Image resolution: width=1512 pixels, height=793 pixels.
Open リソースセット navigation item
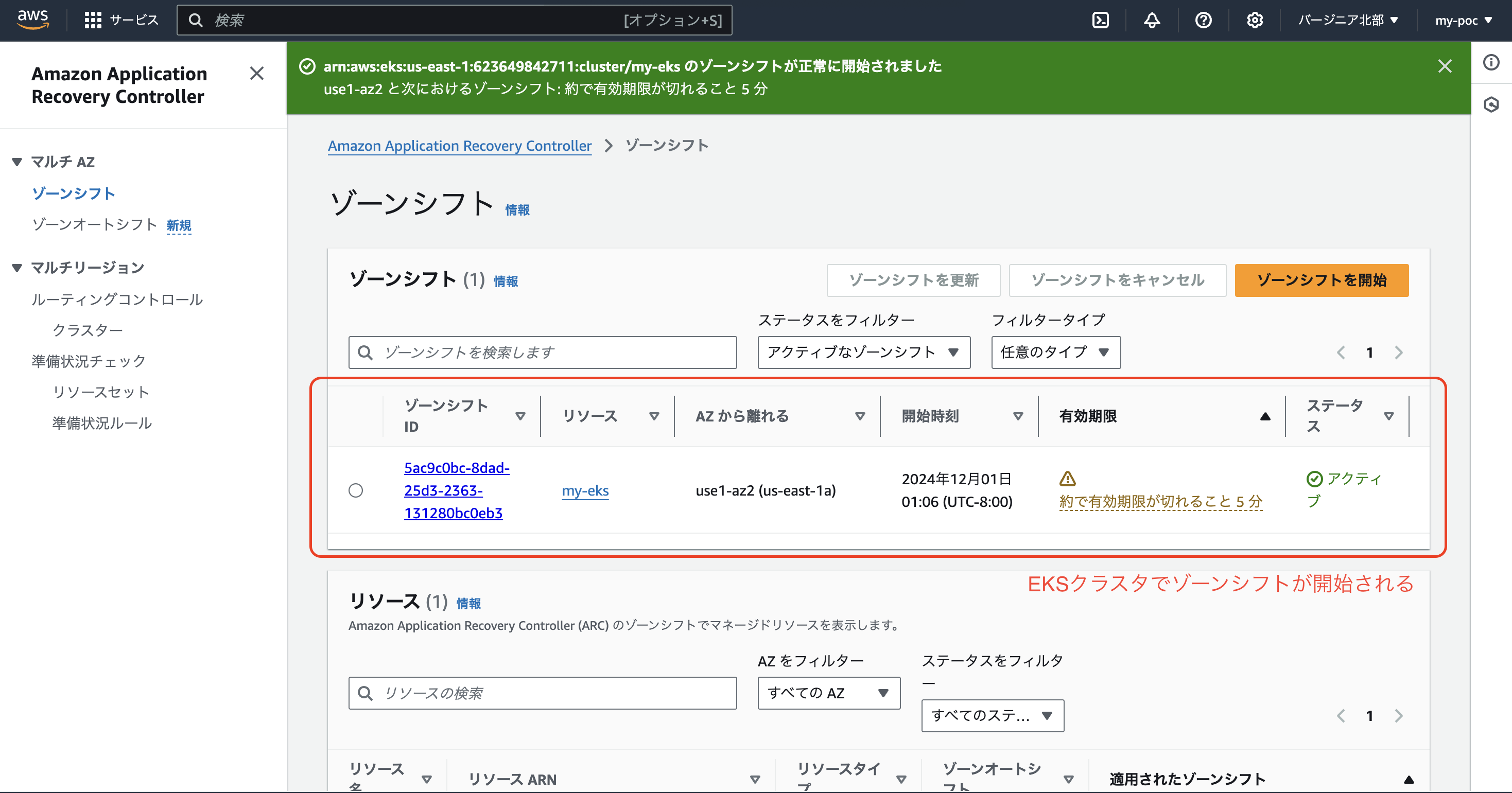(101, 392)
